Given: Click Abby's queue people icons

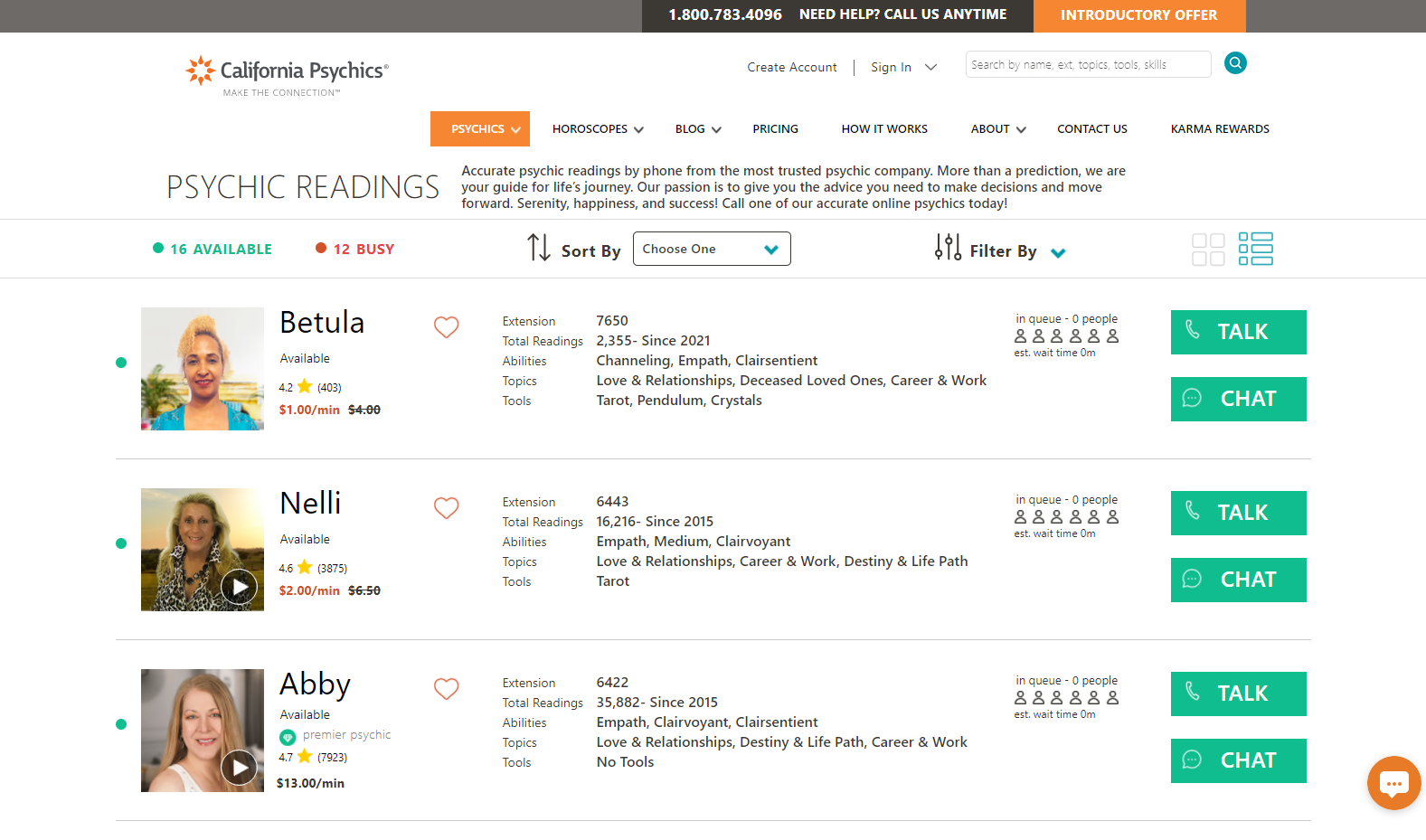Looking at the screenshot, I should point(1066,698).
